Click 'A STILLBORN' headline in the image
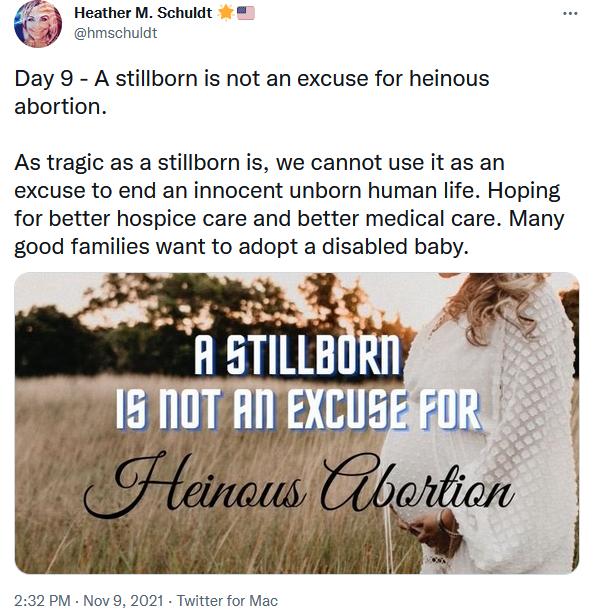 click(297, 355)
